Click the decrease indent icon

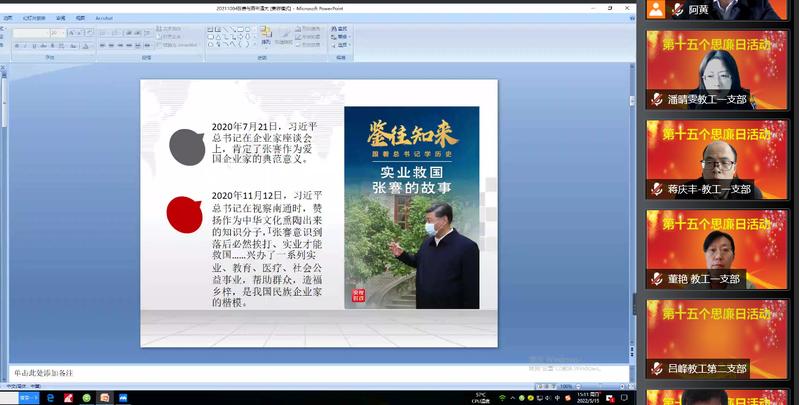pos(129,33)
